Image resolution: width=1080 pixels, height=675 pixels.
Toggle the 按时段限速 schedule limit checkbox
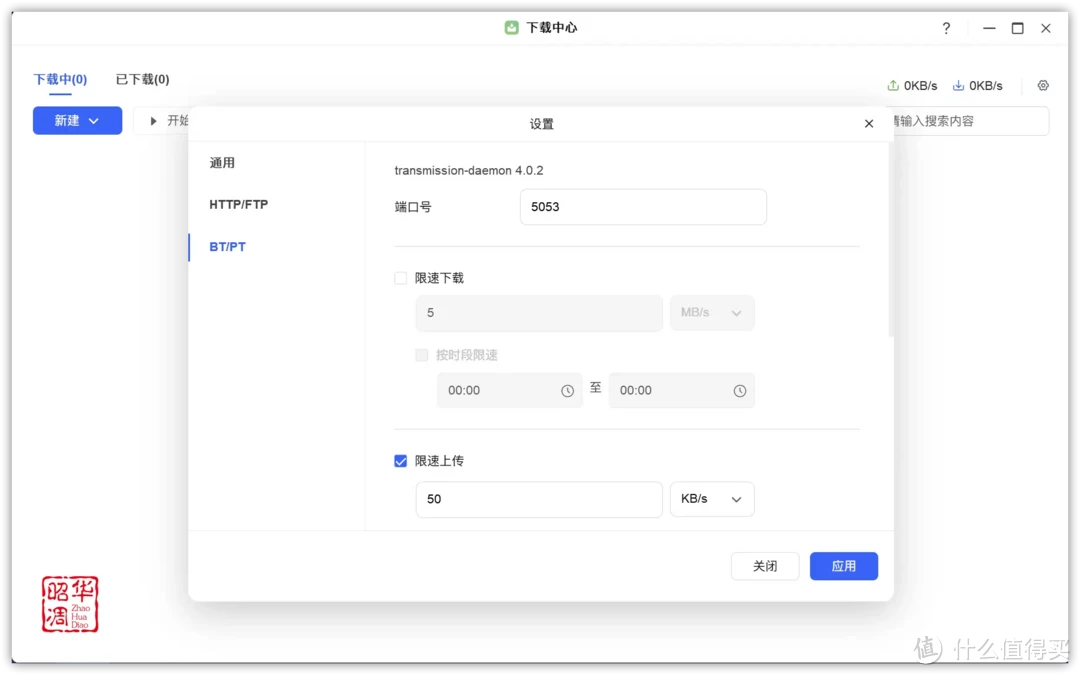(422, 355)
